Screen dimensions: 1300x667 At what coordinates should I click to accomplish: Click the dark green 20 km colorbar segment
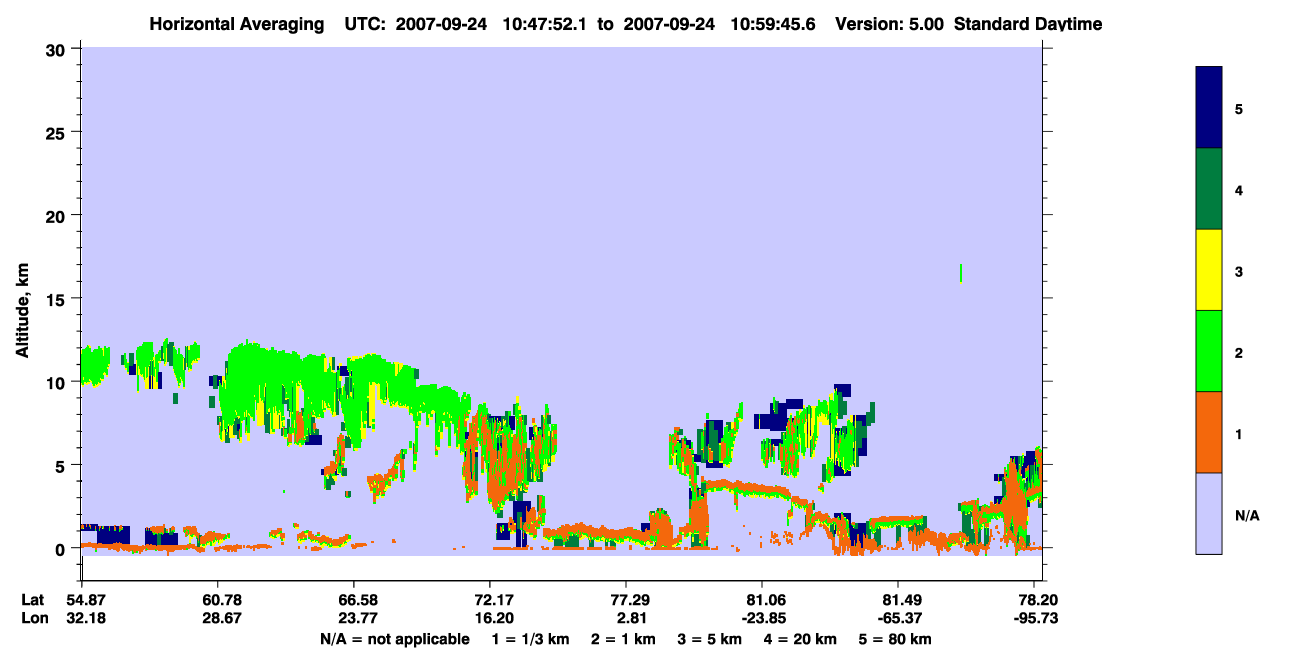point(1208,189)
